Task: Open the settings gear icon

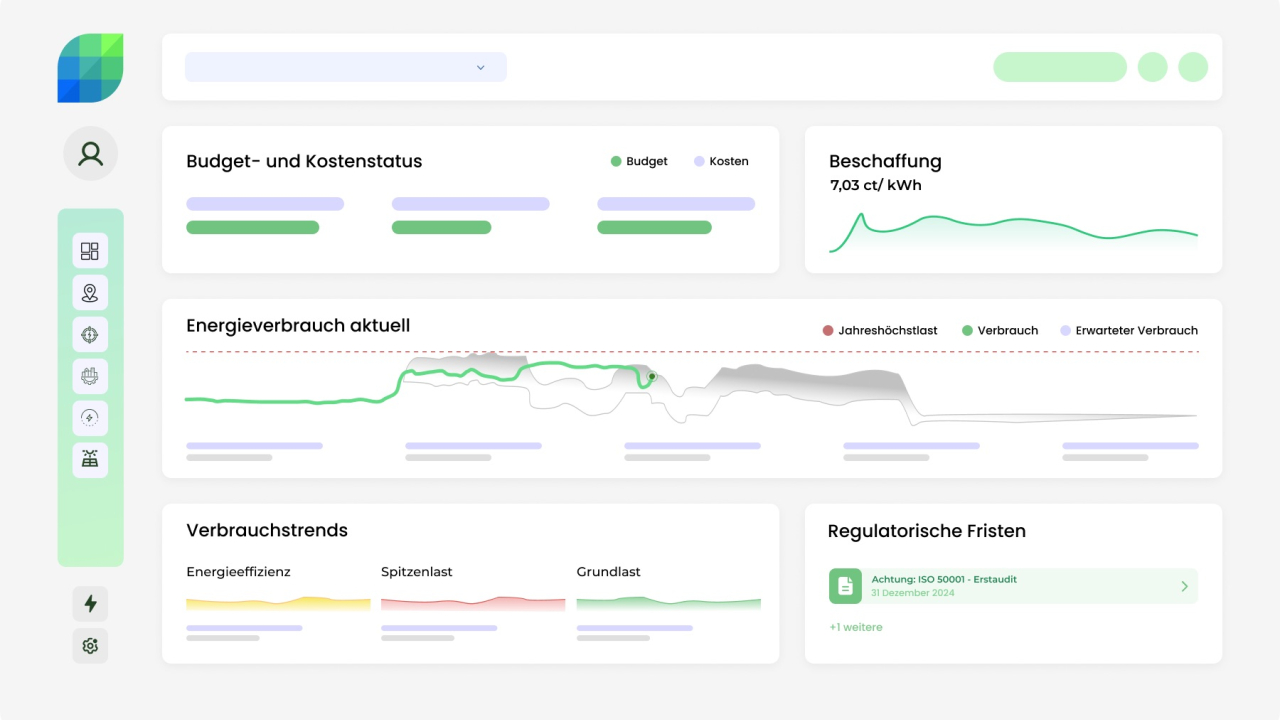Action: [90, 646]
